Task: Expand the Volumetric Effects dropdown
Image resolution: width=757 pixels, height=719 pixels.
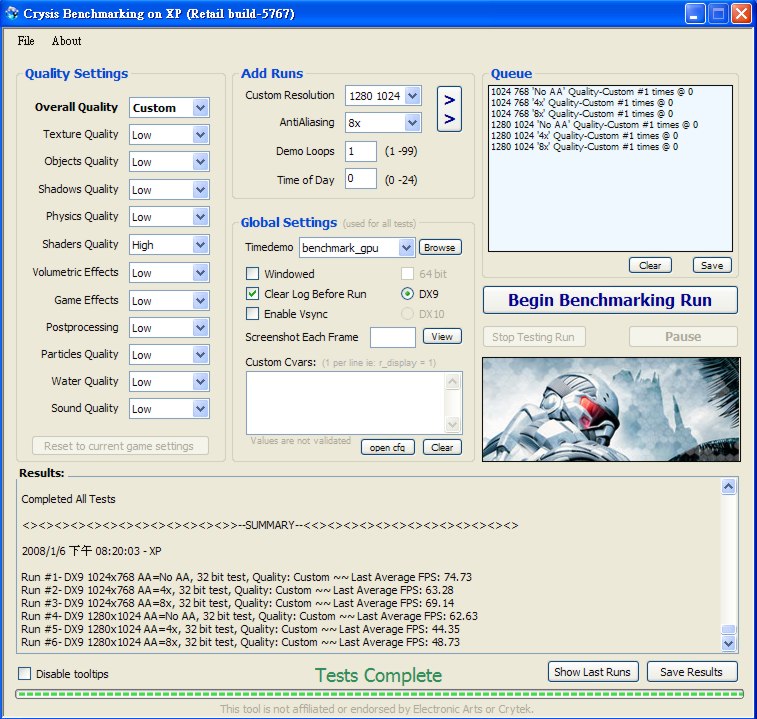Action: pyautogui.click(x=200, y=273)
